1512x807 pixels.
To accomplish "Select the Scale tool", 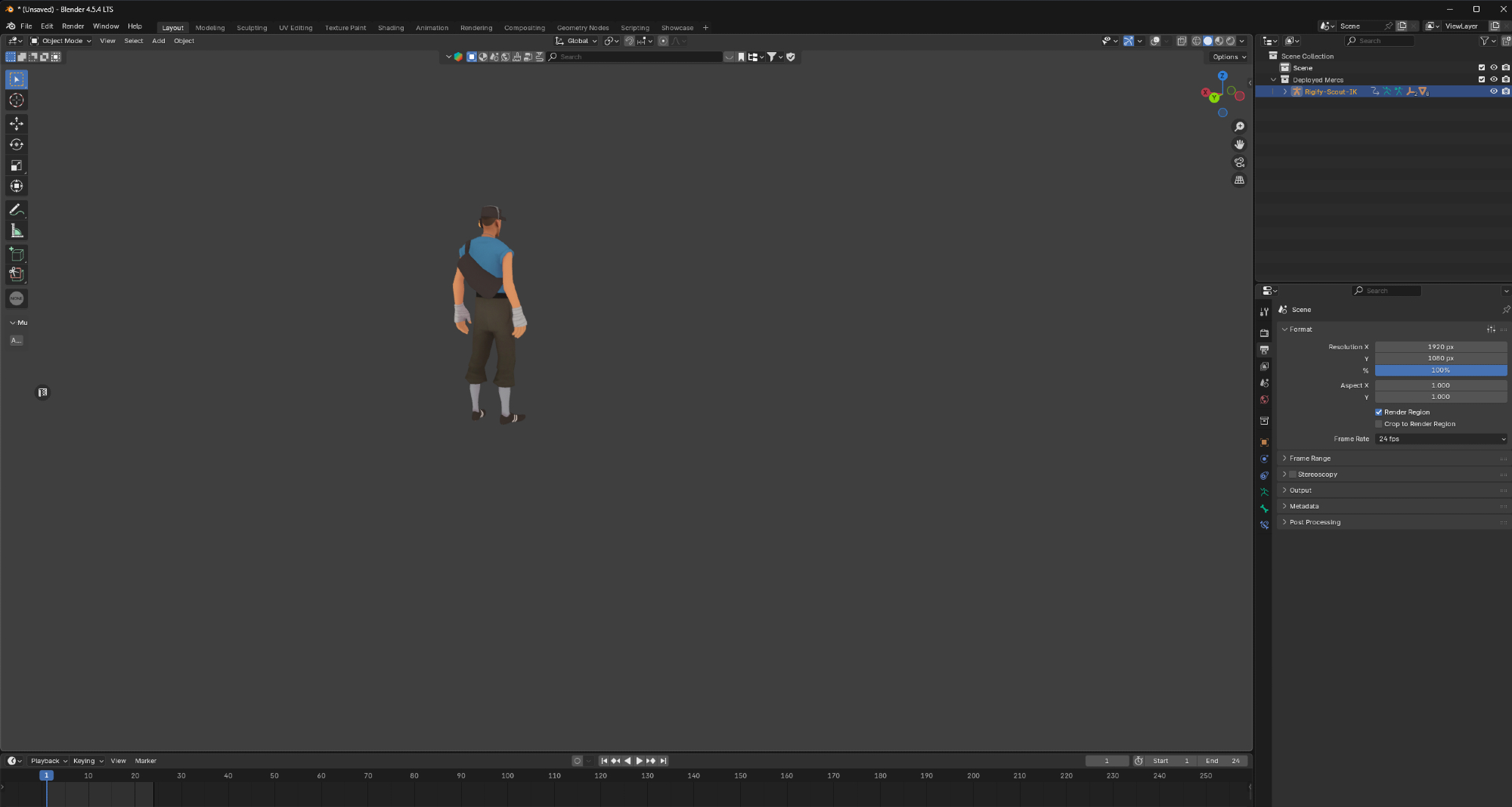I will (17, 165).
